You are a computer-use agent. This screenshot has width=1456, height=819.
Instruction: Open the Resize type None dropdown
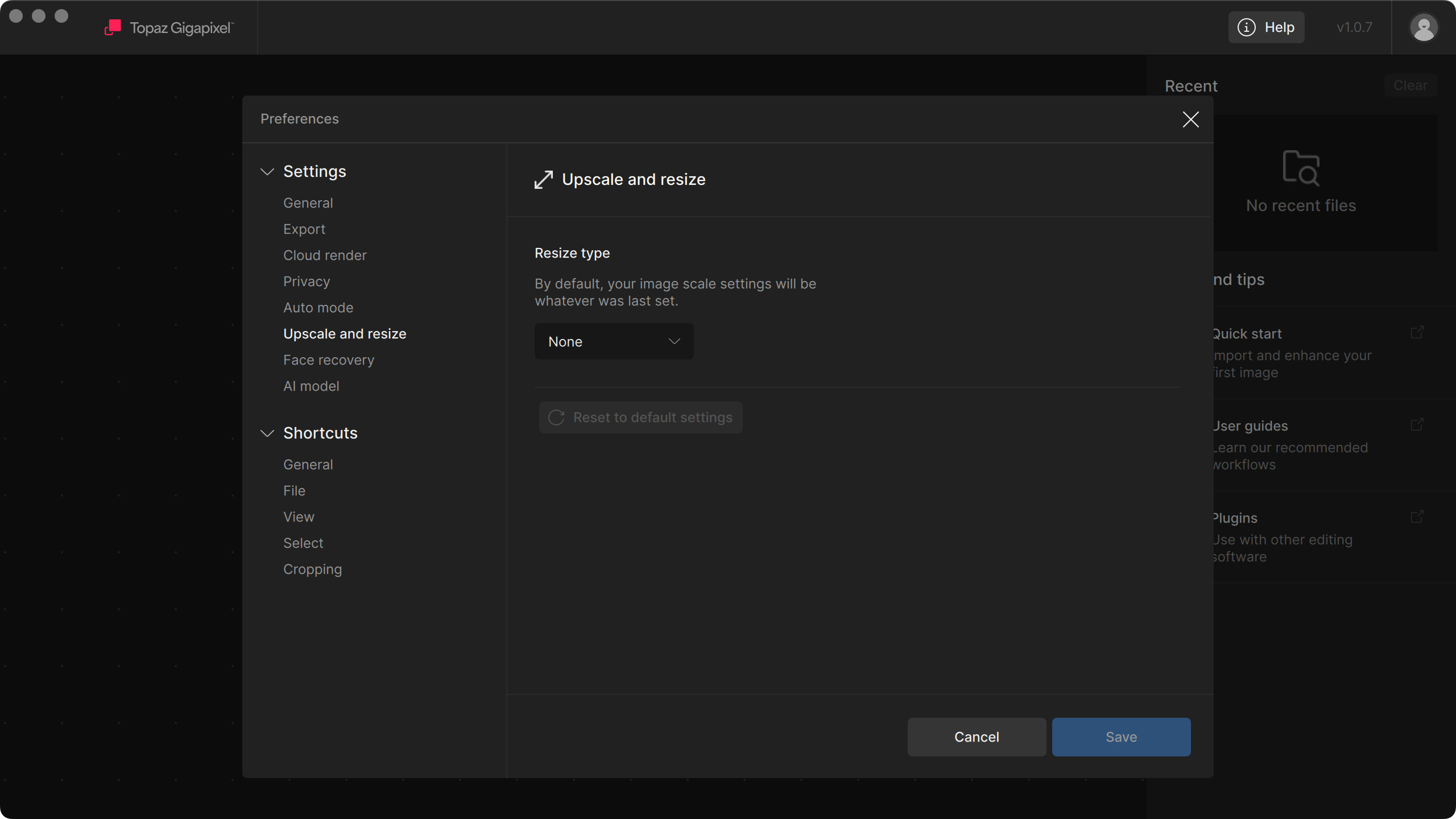(x=614, y=341)
